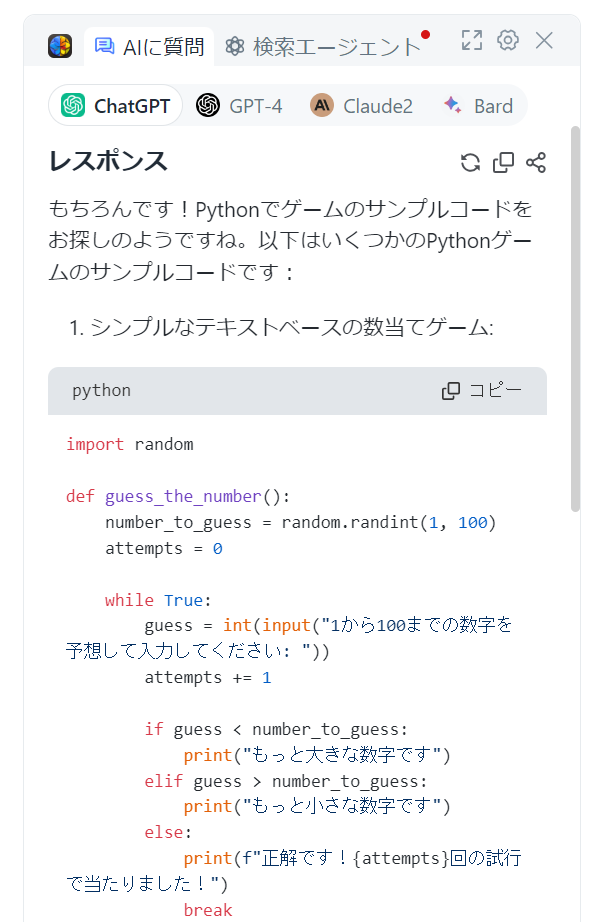This screenshot has width=601, height=922.
Task: Select the ChatGPT model option
Action: 116,106
